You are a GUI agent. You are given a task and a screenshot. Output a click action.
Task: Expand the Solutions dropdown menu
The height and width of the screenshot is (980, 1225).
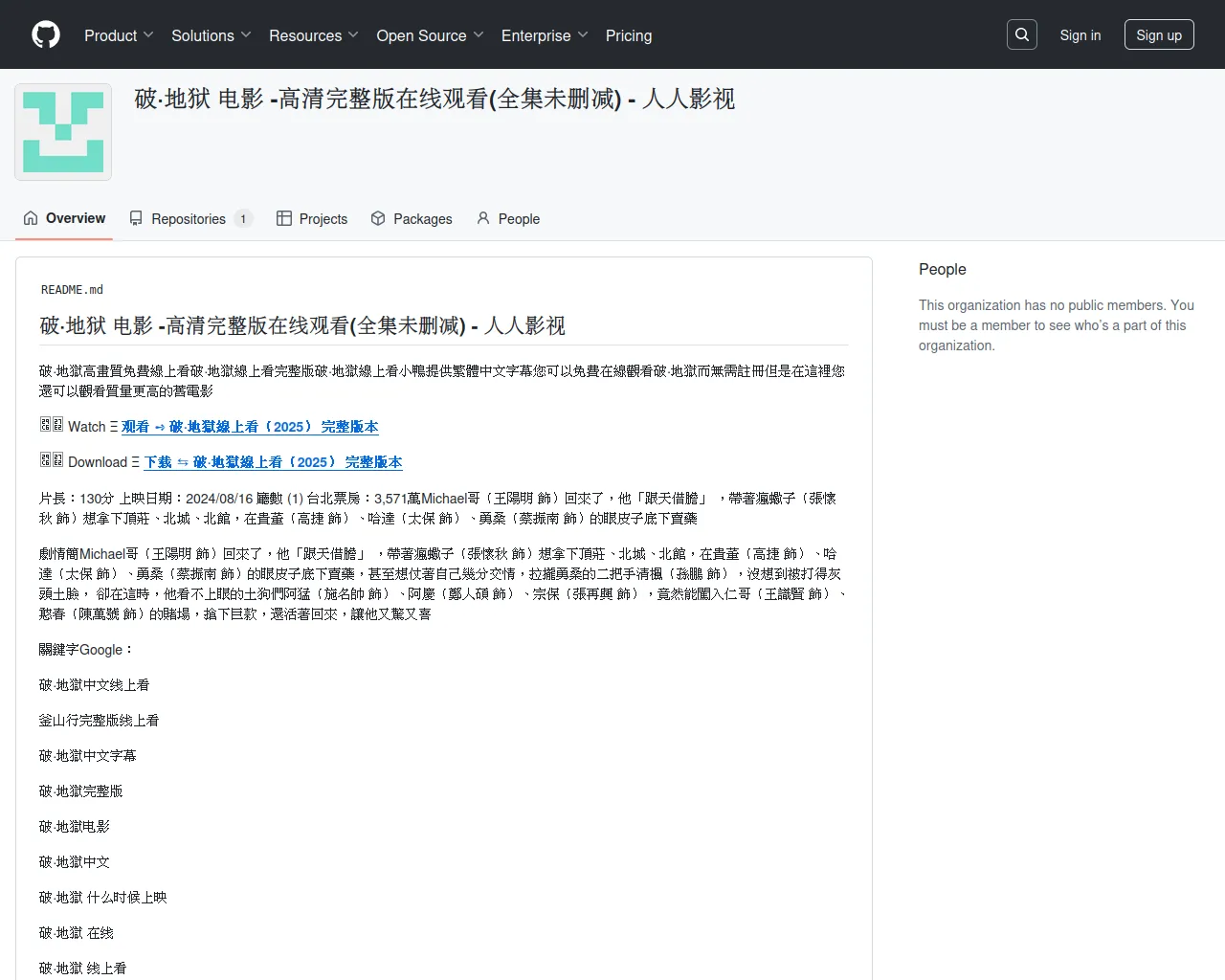coord(211,35)
